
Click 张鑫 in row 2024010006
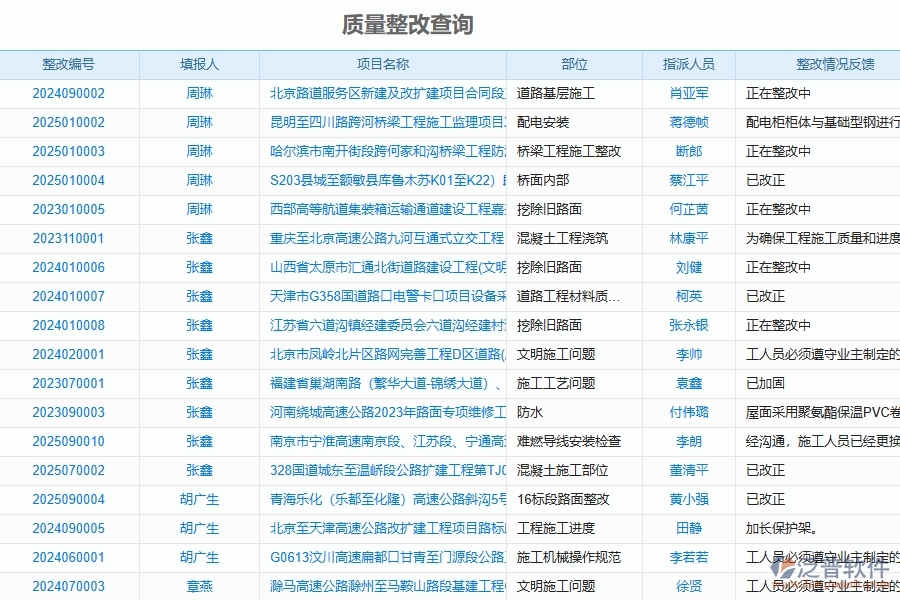coord(197,268)
